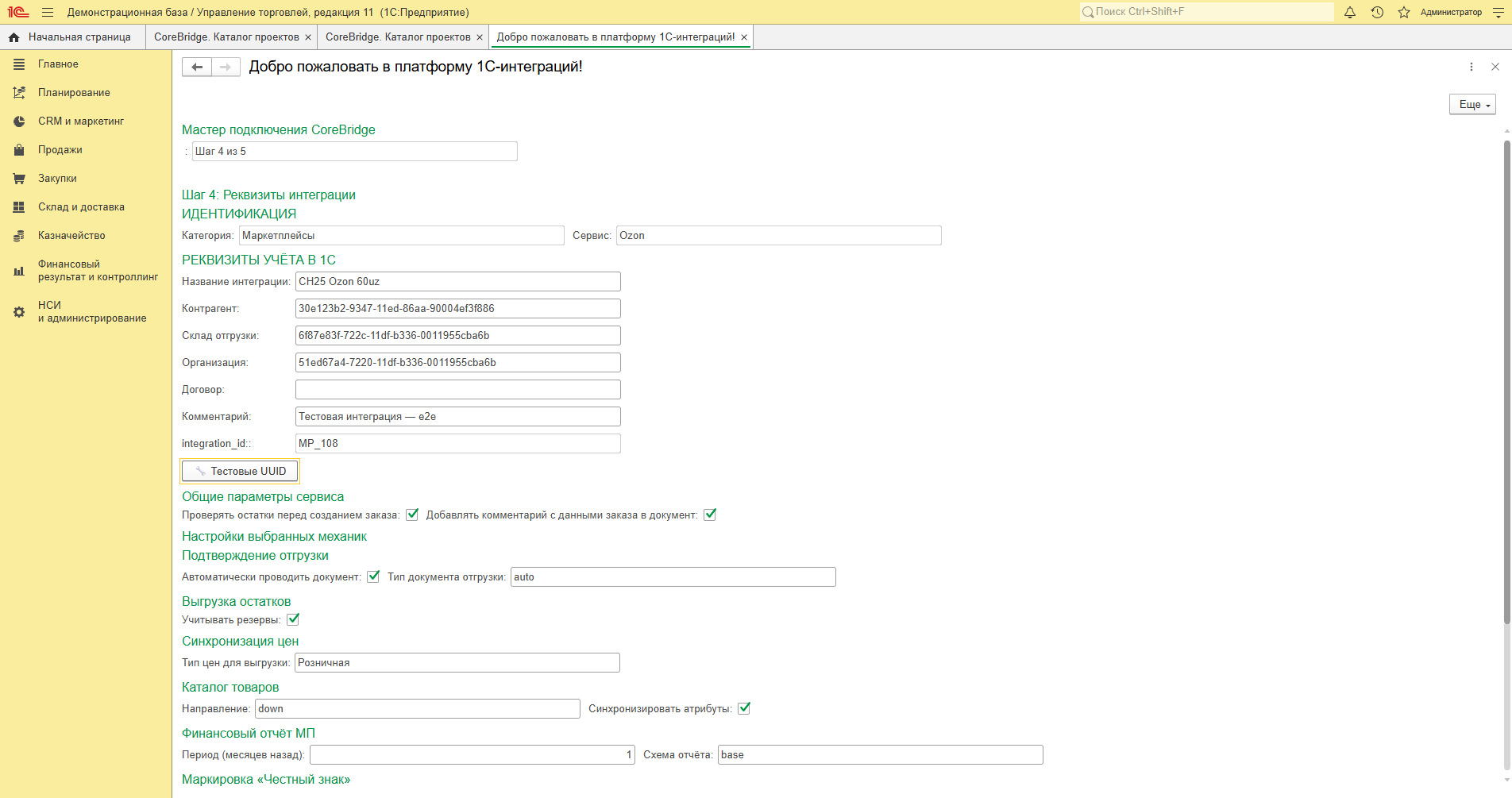1512x798 pixels.
Task: Click the Финансовый отчёт МП heading
Action: click(x=249, y=734)
